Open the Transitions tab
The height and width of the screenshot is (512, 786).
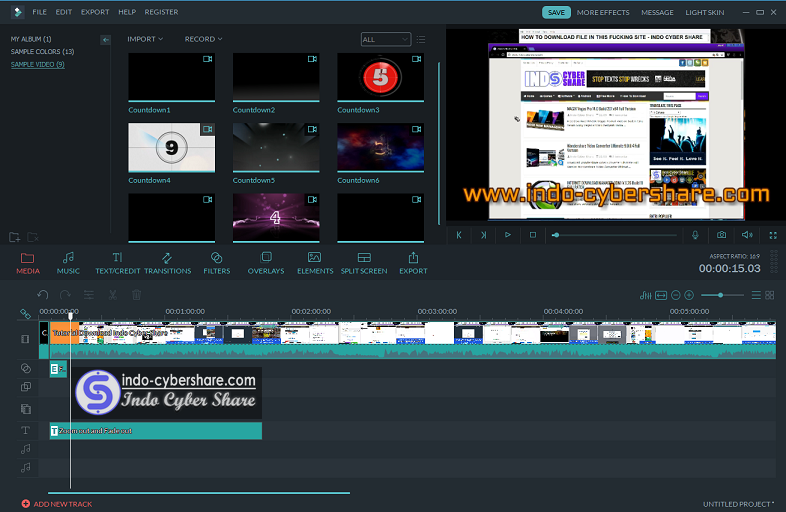pos(167,263)
